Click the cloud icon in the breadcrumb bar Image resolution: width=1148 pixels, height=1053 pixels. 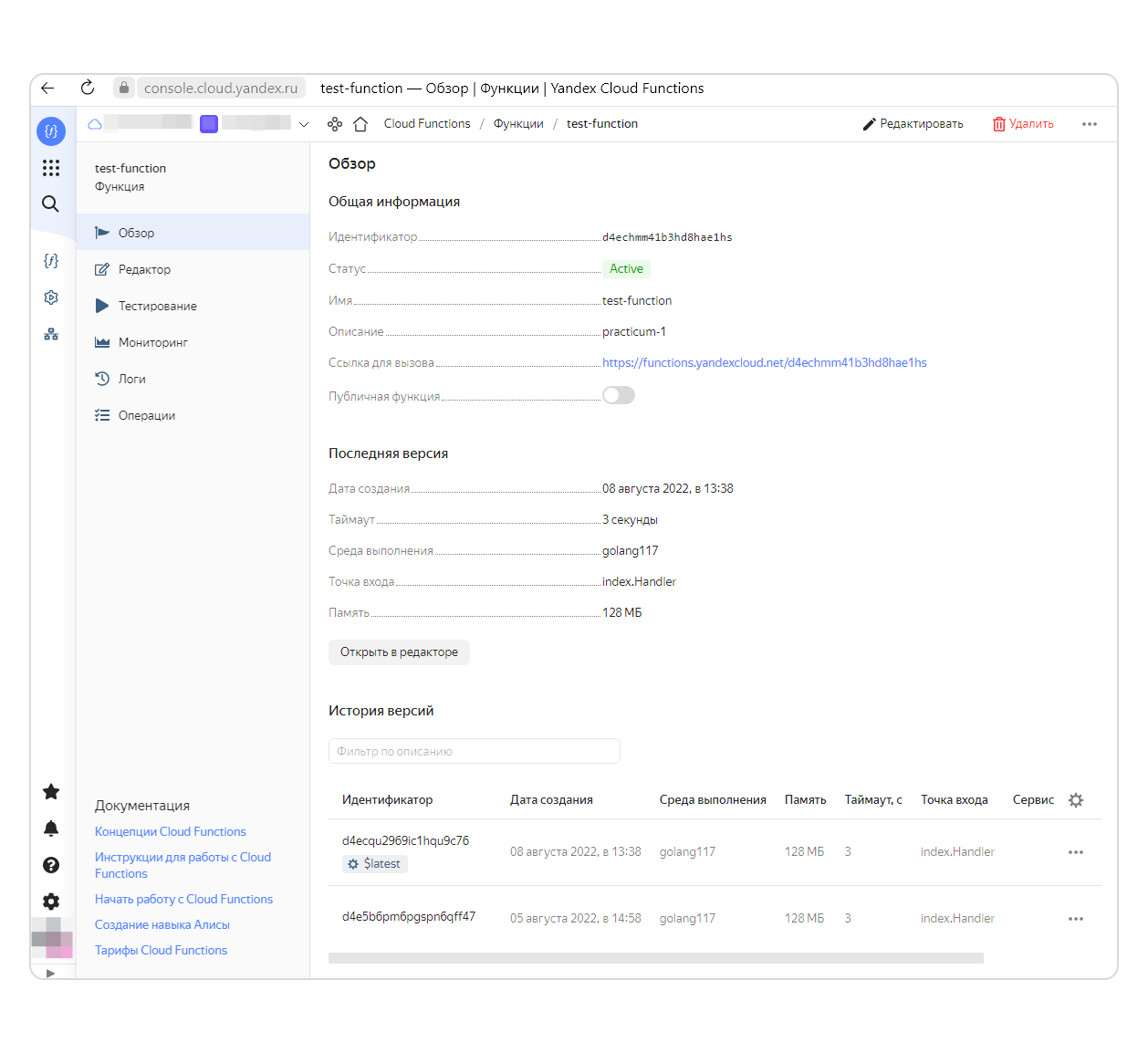coord(95,124)
